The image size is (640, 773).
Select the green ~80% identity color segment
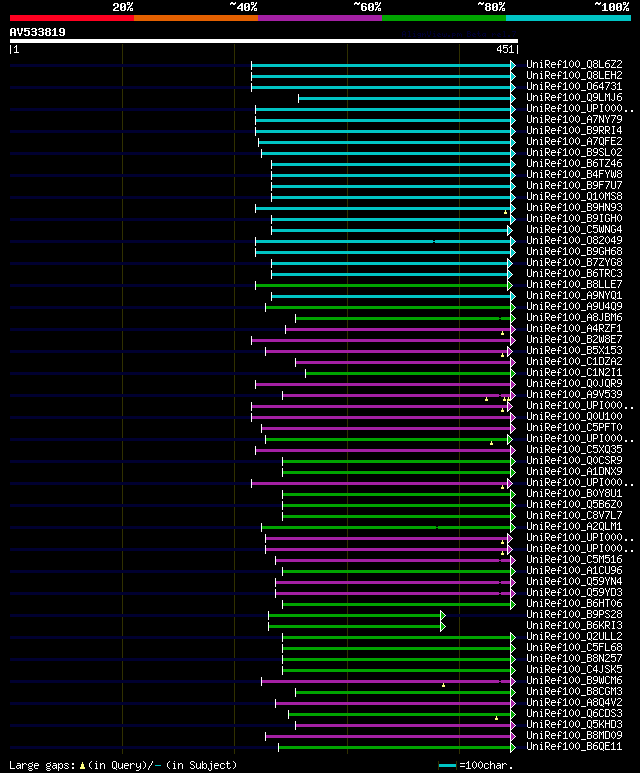(x=444, y=18)
